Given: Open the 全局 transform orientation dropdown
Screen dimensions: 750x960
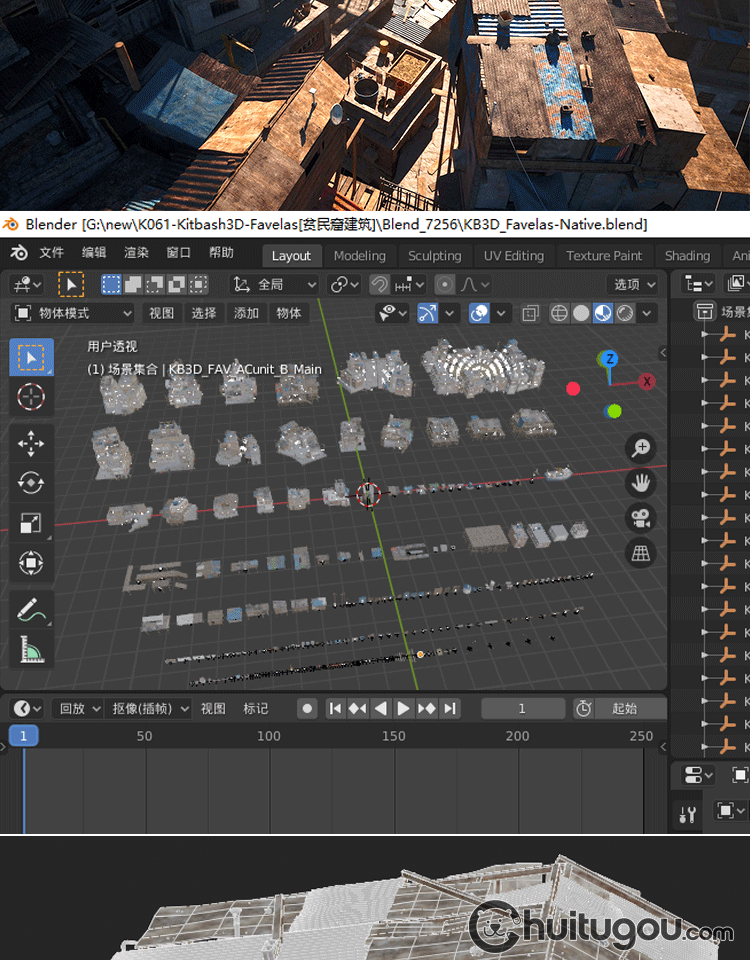Looking at the screenshot, I should click(x=275, y=284).
